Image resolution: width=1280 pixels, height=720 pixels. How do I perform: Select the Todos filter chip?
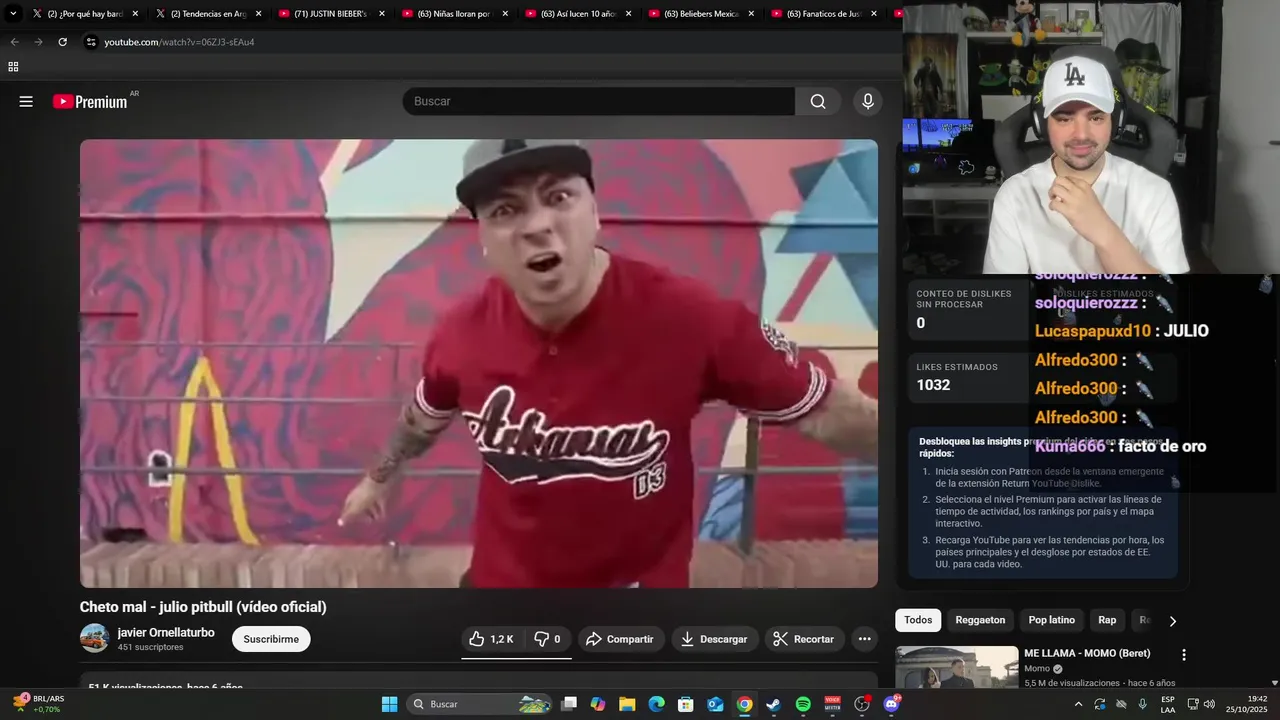point(918,620)
